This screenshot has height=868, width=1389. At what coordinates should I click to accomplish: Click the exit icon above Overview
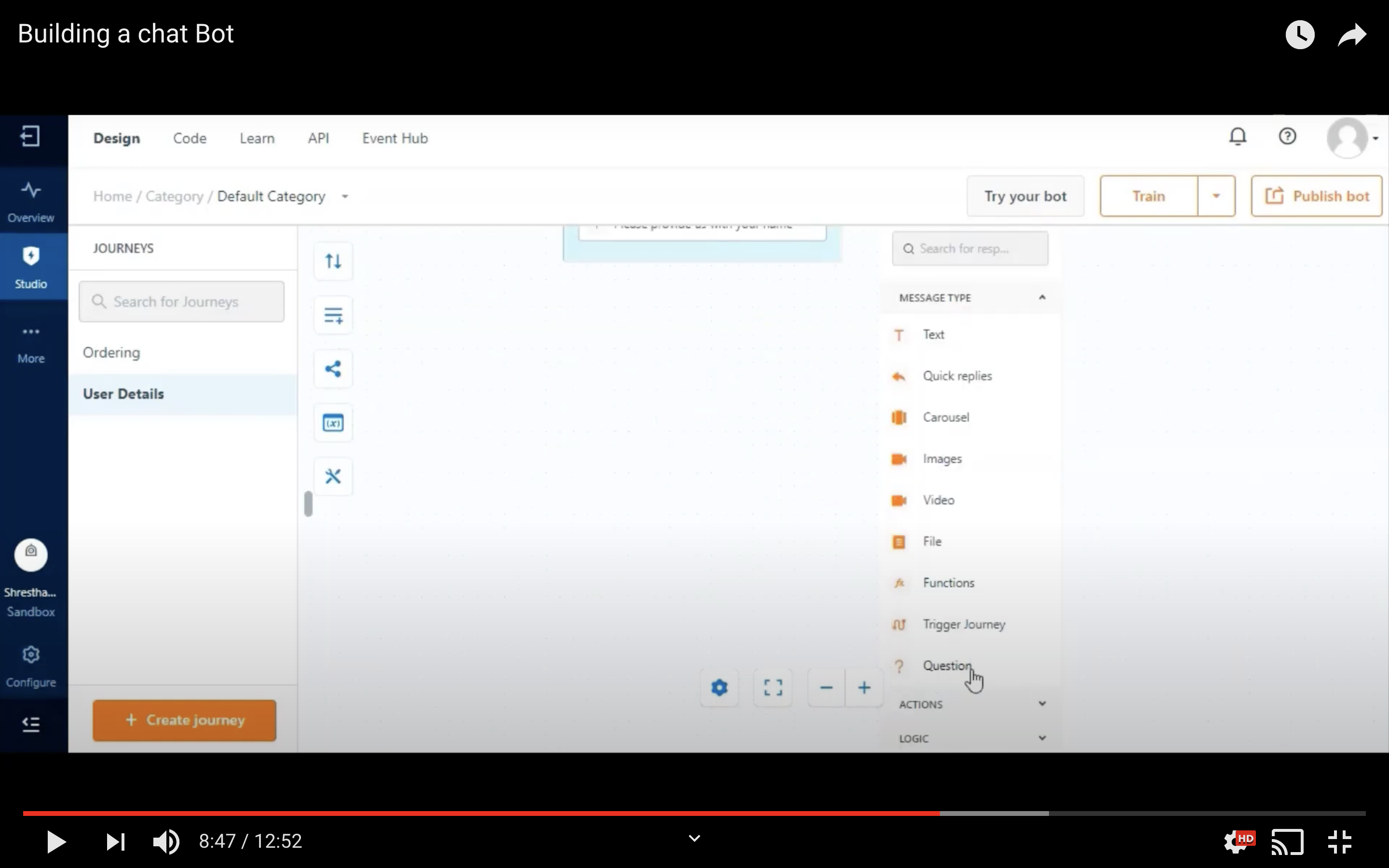tap(30, 136)
